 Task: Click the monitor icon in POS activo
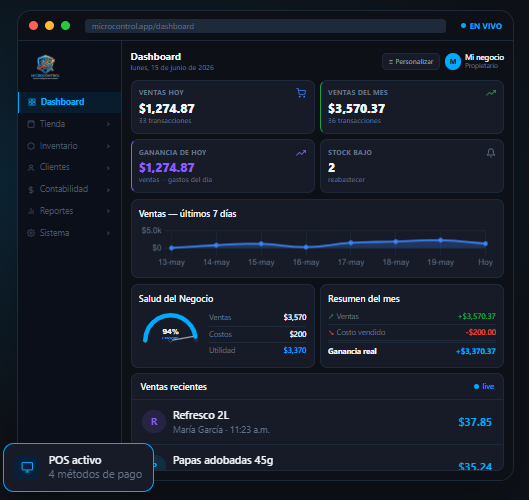(27, 467)
